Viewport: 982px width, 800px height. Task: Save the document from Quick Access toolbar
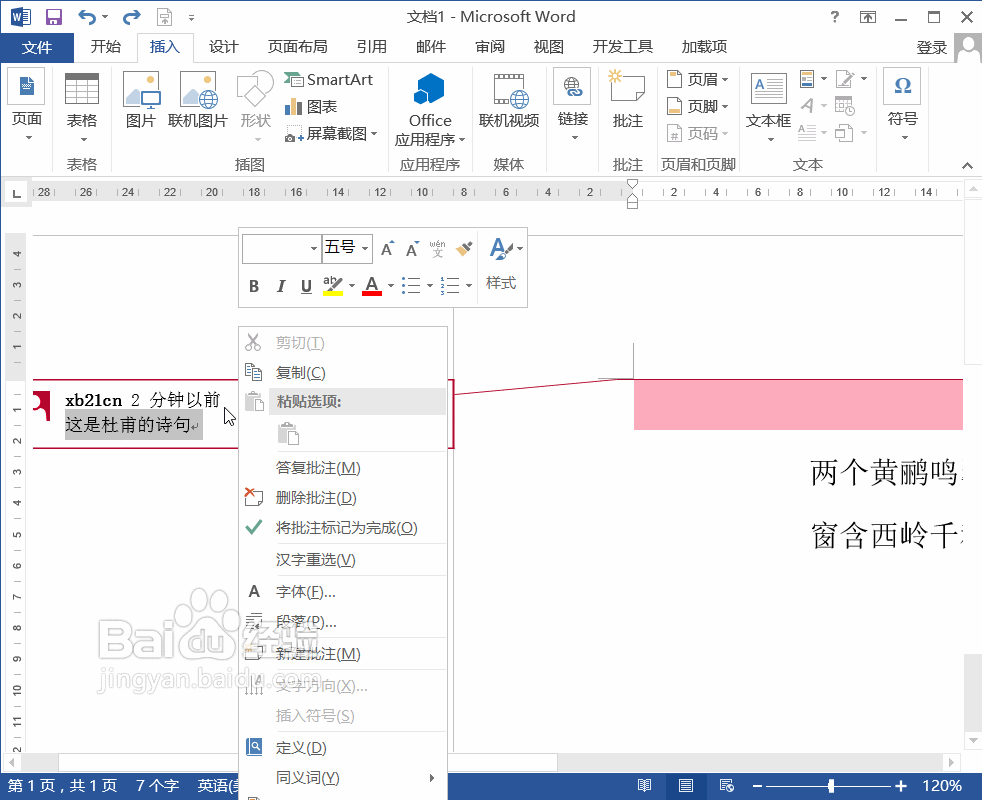pos(53,16)
